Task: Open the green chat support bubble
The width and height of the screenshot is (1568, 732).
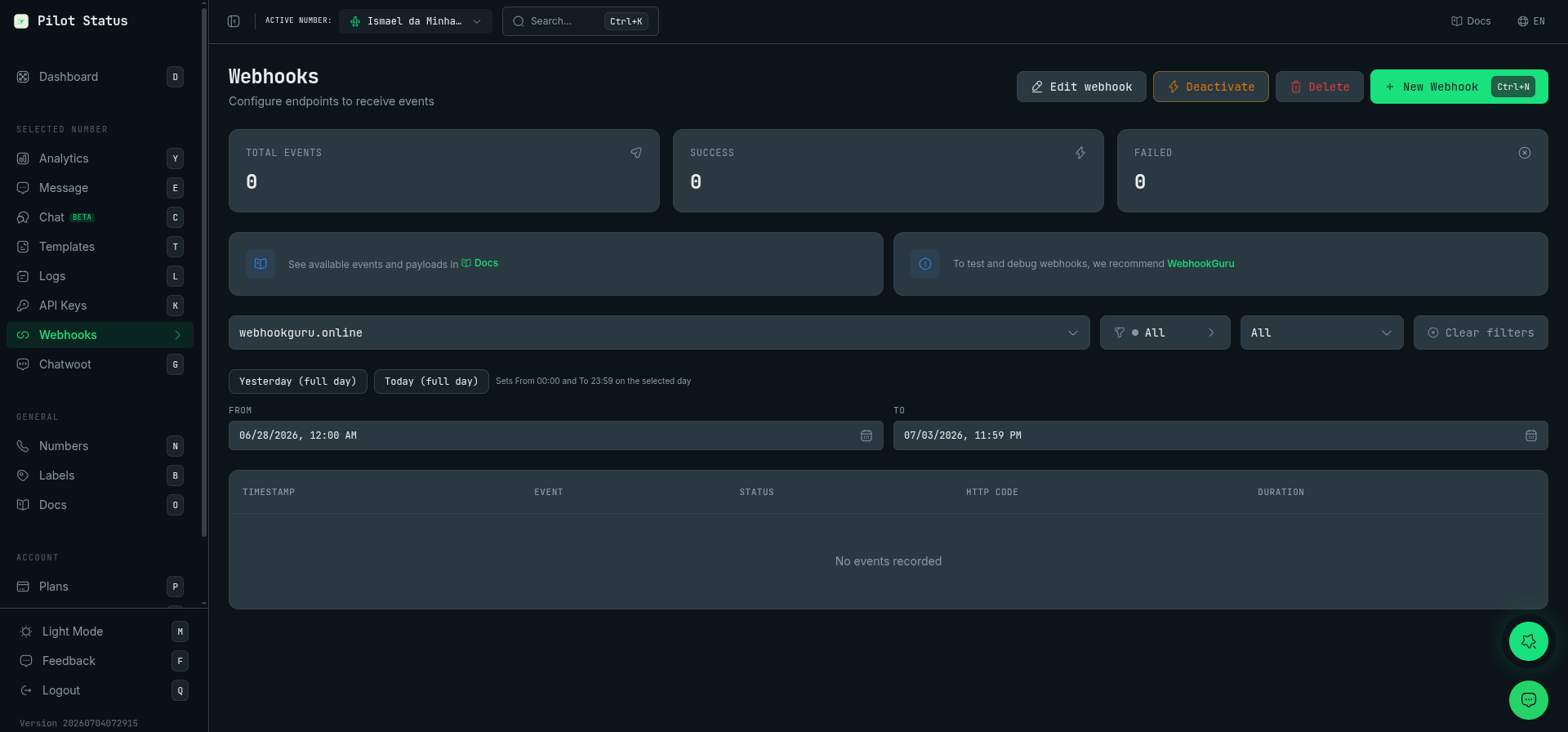Action: pyautogui.click(x=1529, y=700)
